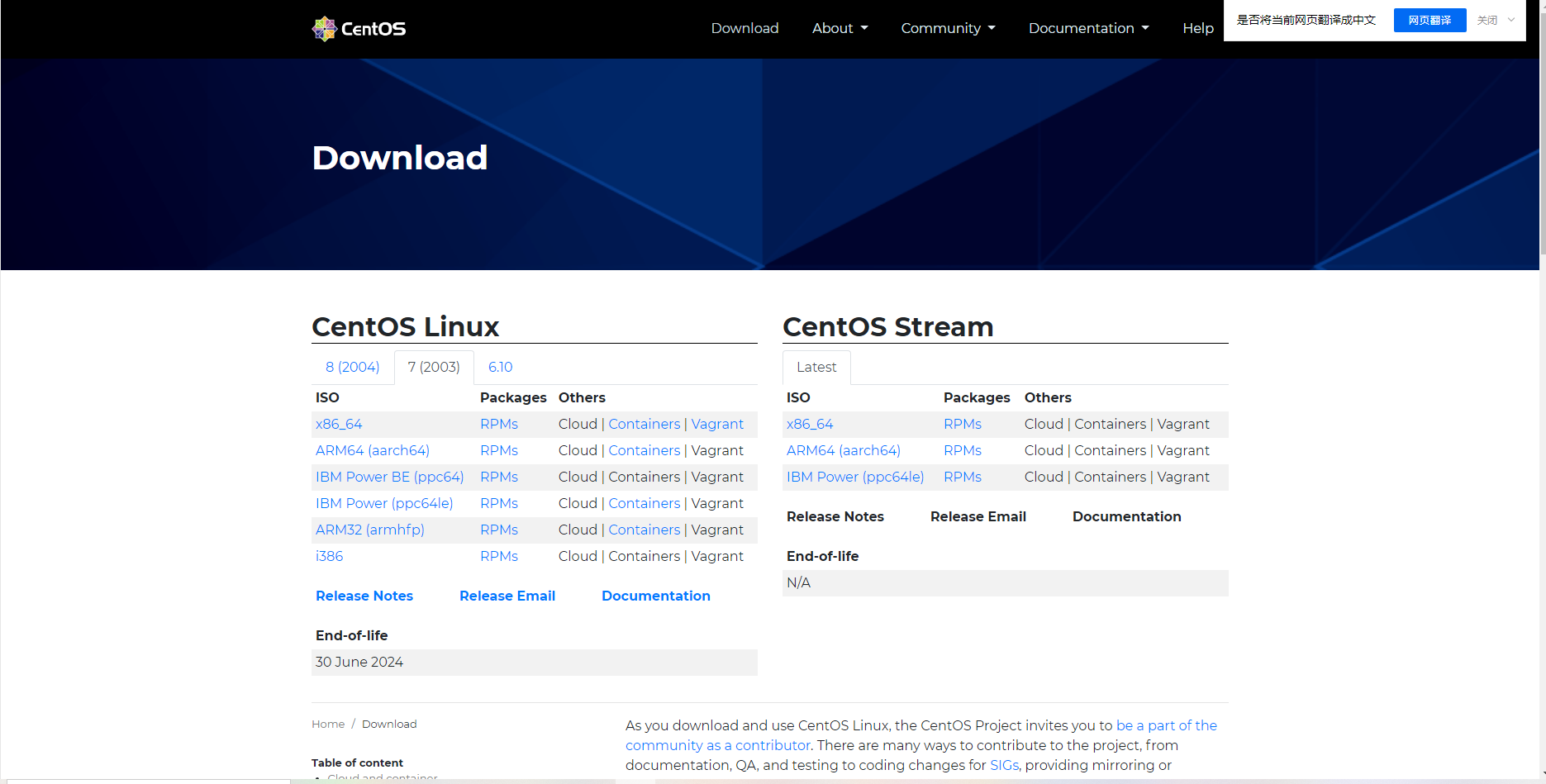Open RPMs link in CentOS Linux x86_64 row
The height and width of the screenshot is (784, 1546).
coord(499,424)
